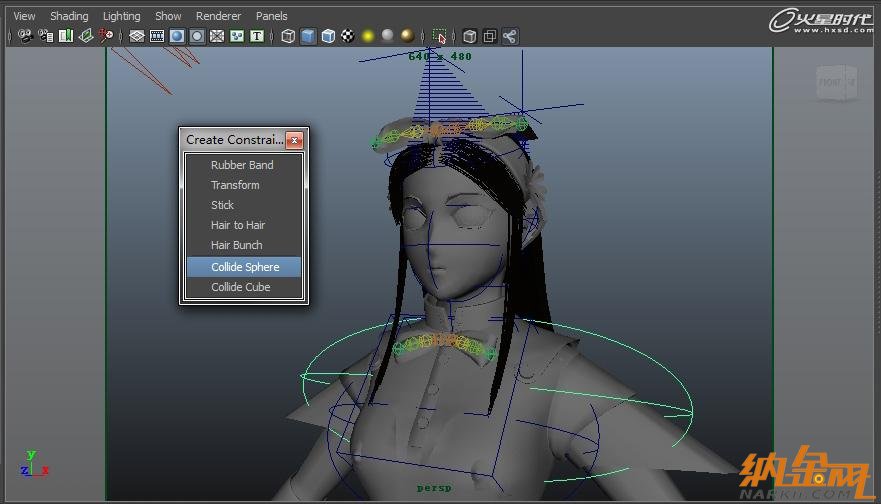This screenshot has height=504, width=881.
Task: Toggle X-Ray Joints icon
Action: 510,37
